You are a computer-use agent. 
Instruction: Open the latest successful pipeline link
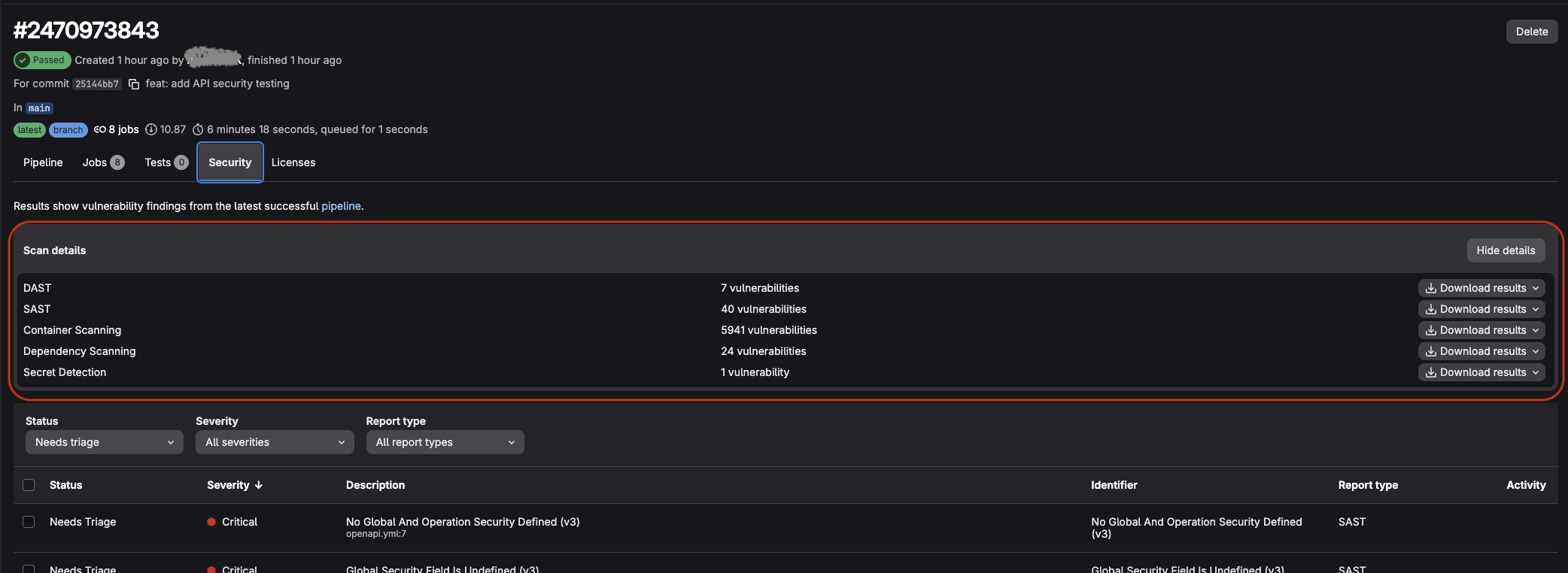point(341,205)
